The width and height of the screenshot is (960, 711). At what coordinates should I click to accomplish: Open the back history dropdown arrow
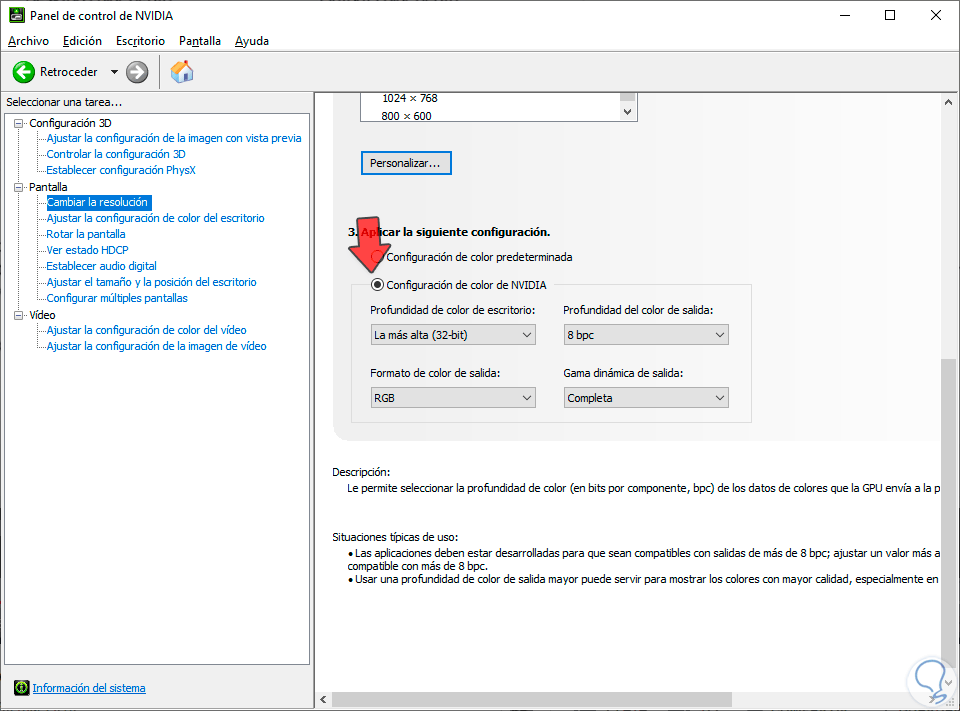114,72
